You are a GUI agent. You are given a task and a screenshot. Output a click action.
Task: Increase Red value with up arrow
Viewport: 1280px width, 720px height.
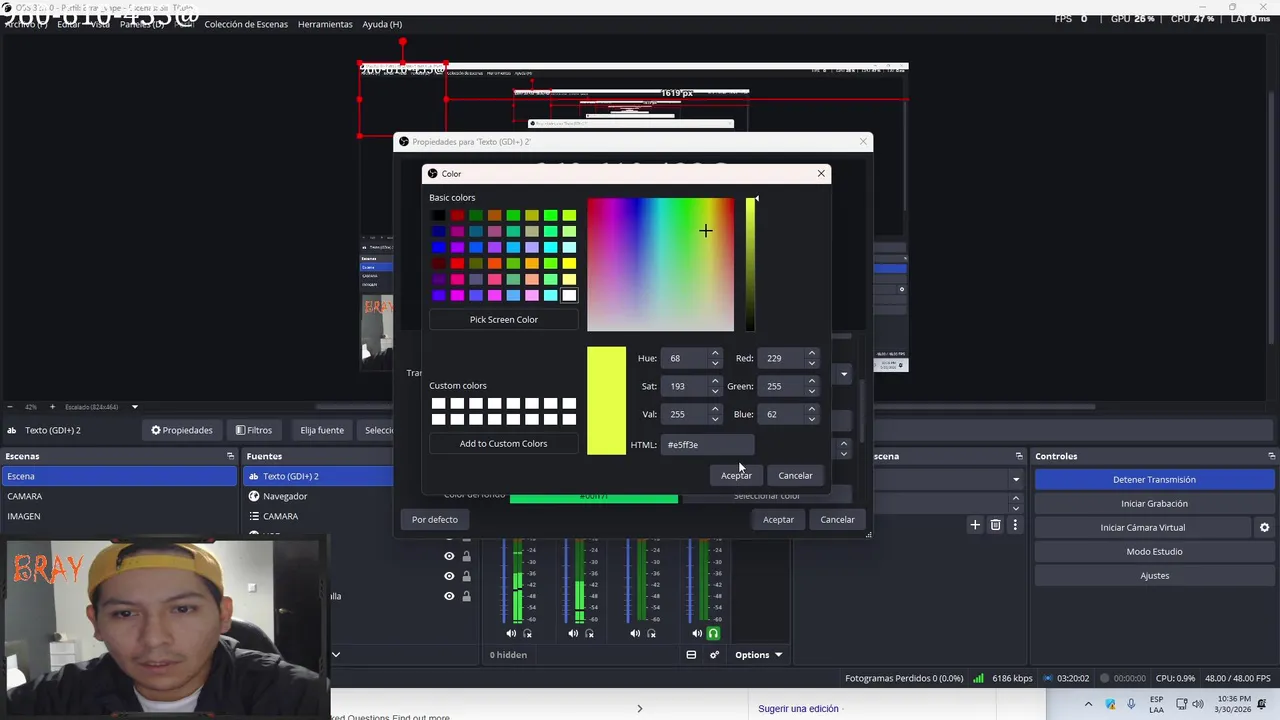[812, 353]
